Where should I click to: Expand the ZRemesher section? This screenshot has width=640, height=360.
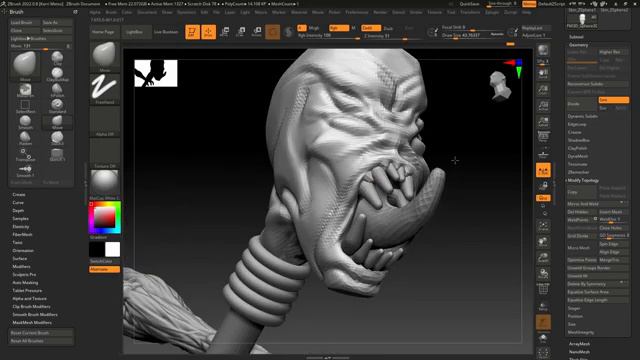coord(578,172)
